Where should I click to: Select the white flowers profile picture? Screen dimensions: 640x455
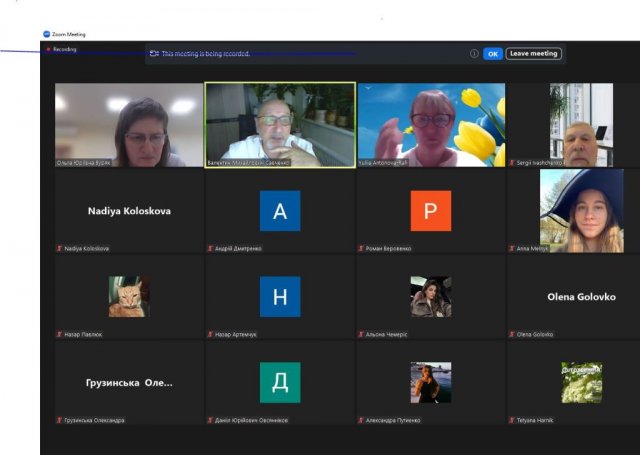click(581, 382)
